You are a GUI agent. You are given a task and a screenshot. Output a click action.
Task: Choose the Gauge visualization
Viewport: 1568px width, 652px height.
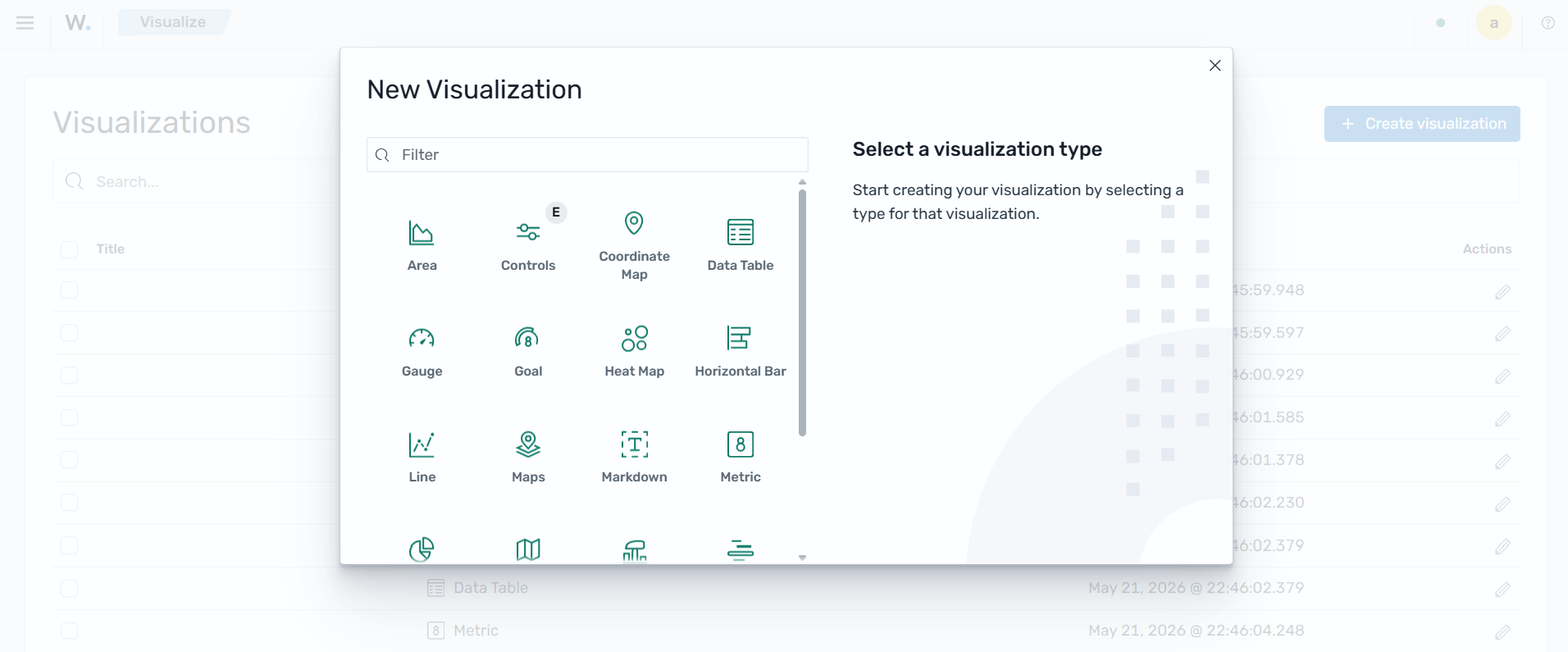click(422, 351)
